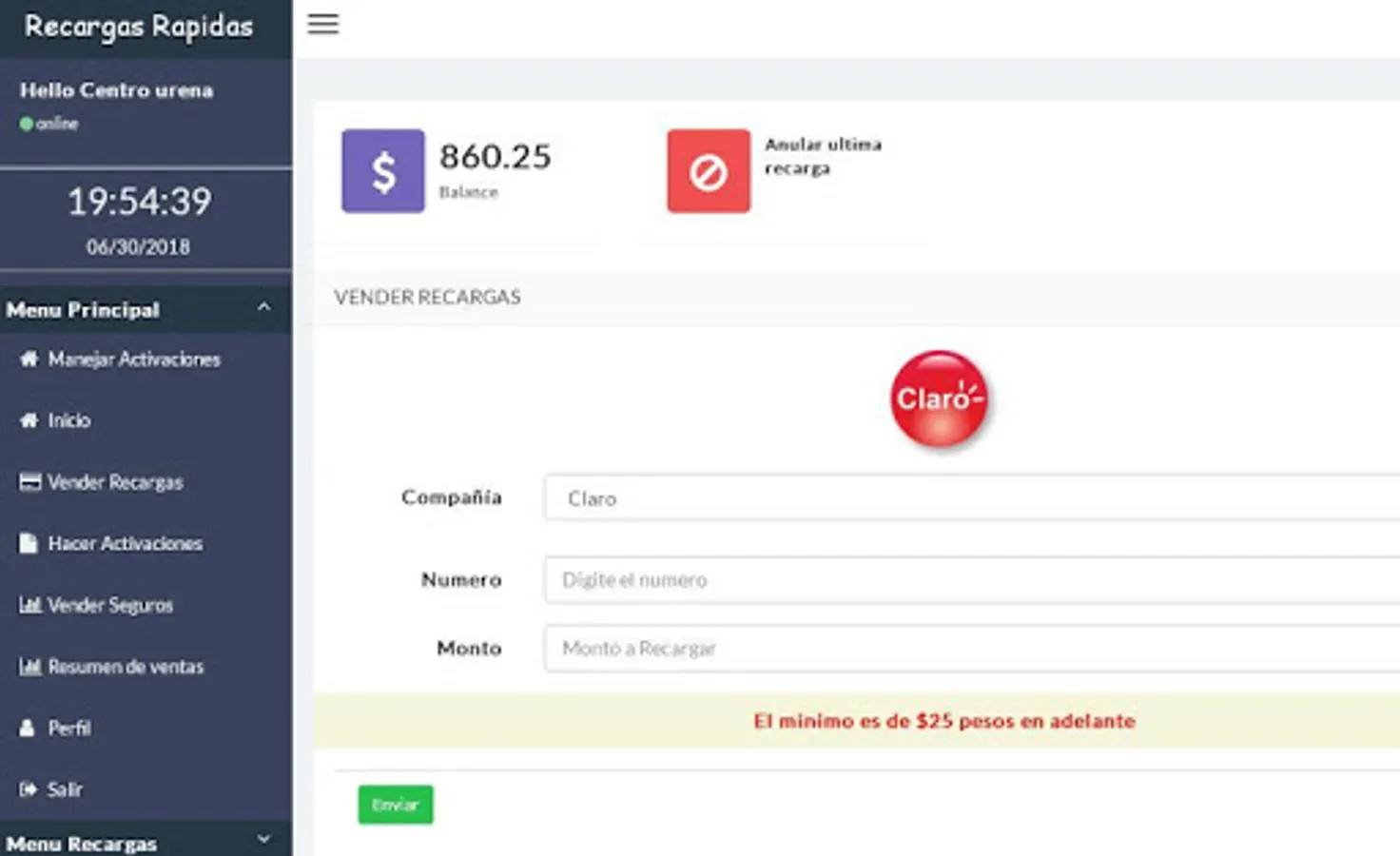Screen dimensions: 1400x856
Task: Click the home icon beside Inicio
Action: [x=29, y=420]
